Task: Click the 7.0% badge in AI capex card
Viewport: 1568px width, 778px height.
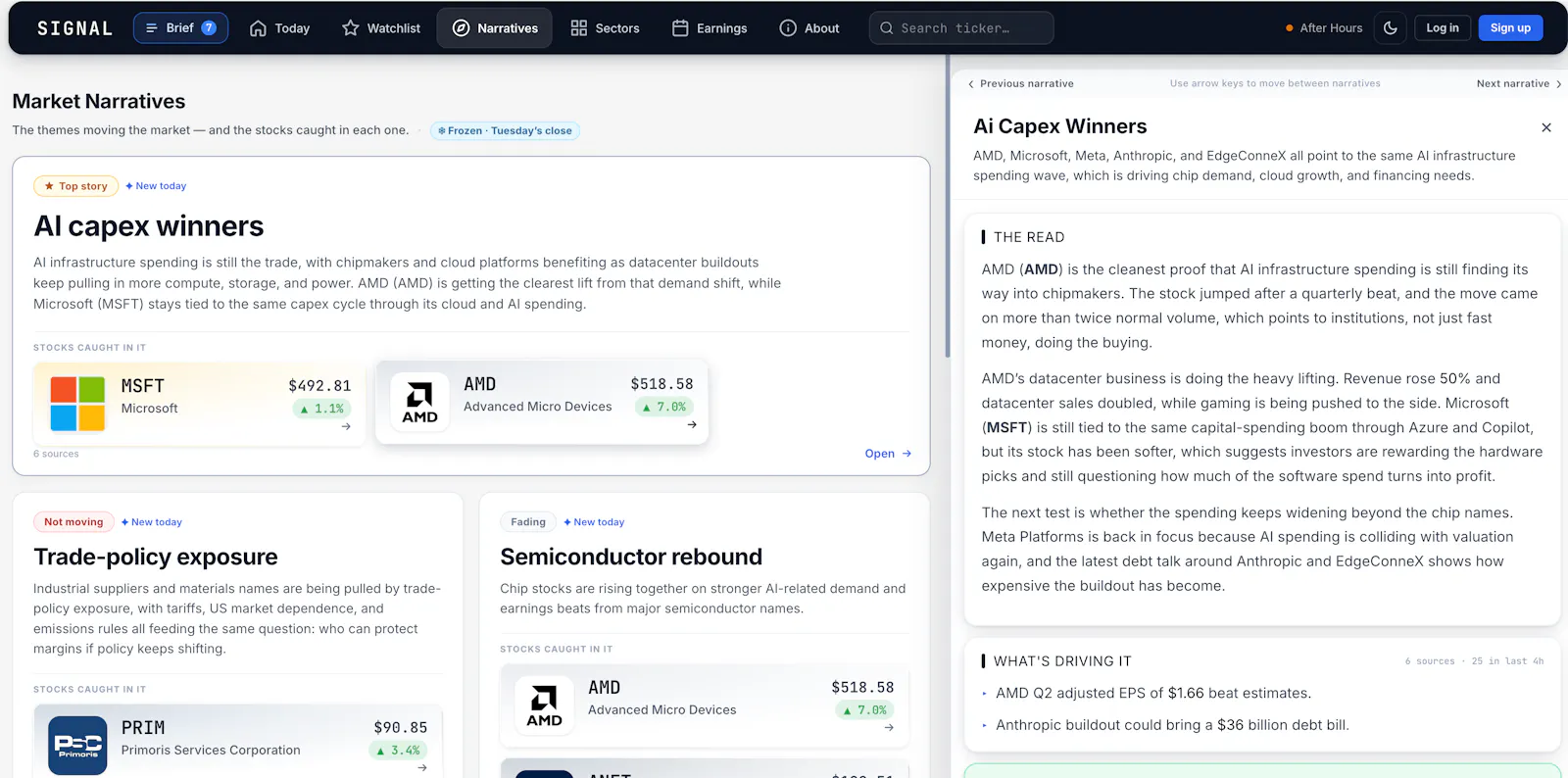Action: tap(664, 407)
